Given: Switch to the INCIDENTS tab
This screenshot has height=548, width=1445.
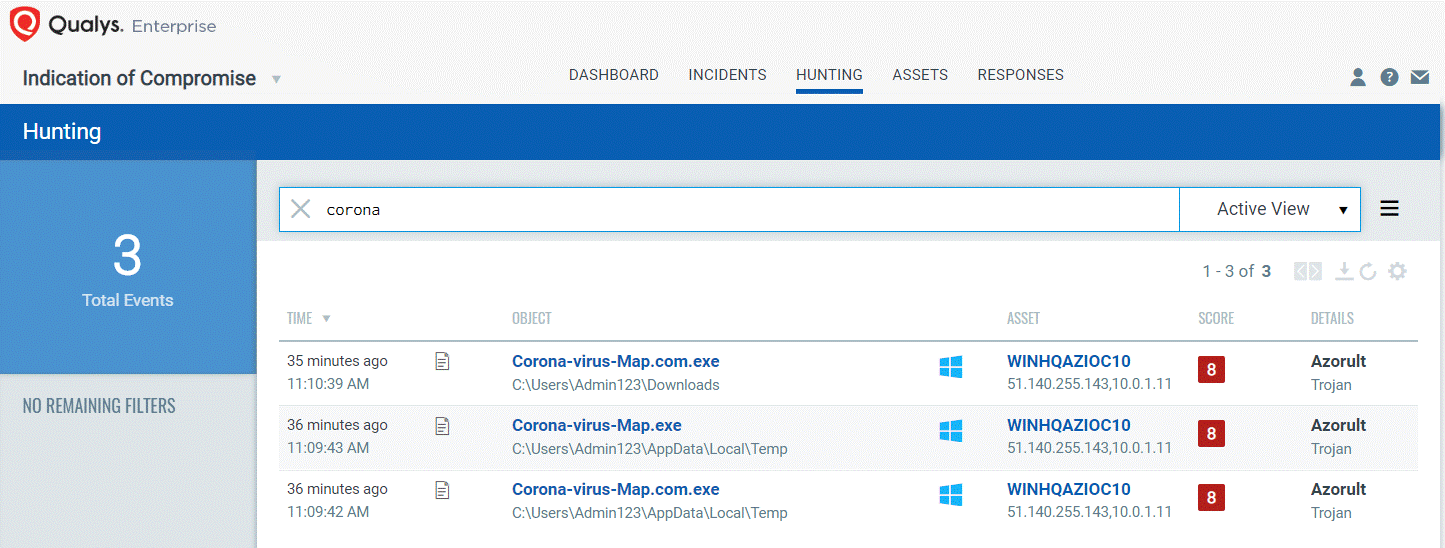Looking at the screenshot, I should (x=727, y=75).
